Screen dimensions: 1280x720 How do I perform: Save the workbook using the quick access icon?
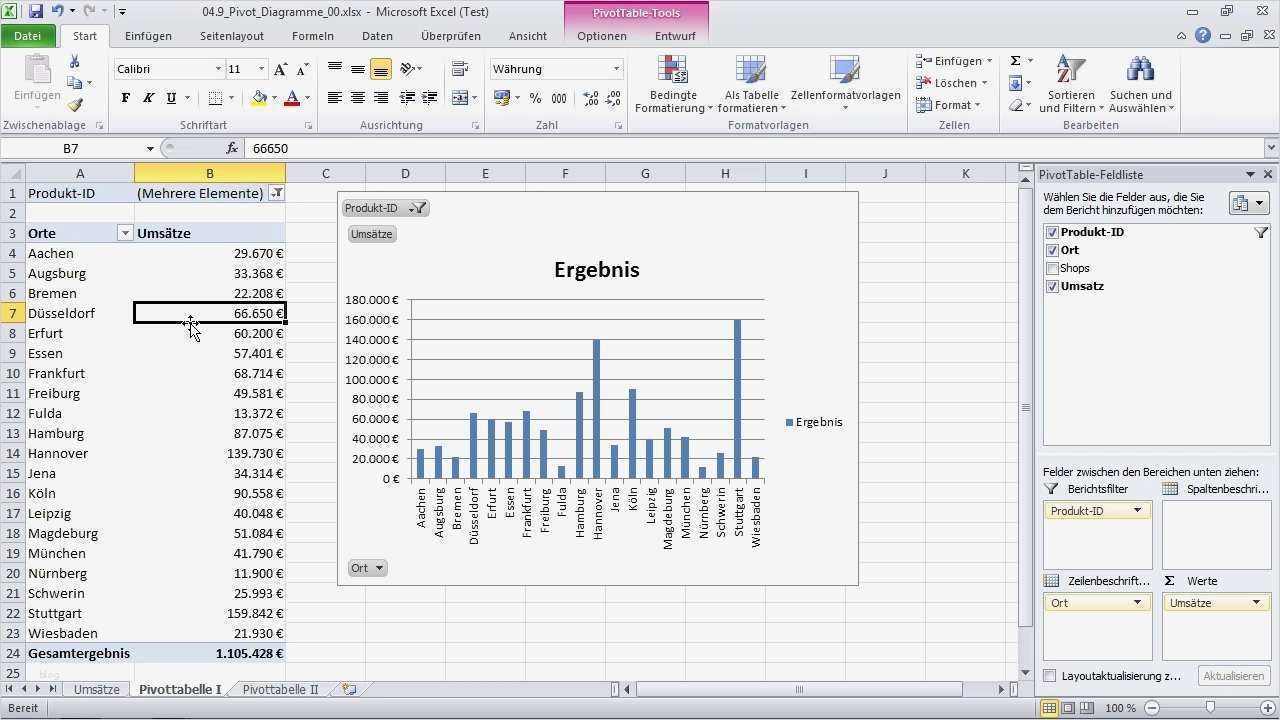(36, 11)
